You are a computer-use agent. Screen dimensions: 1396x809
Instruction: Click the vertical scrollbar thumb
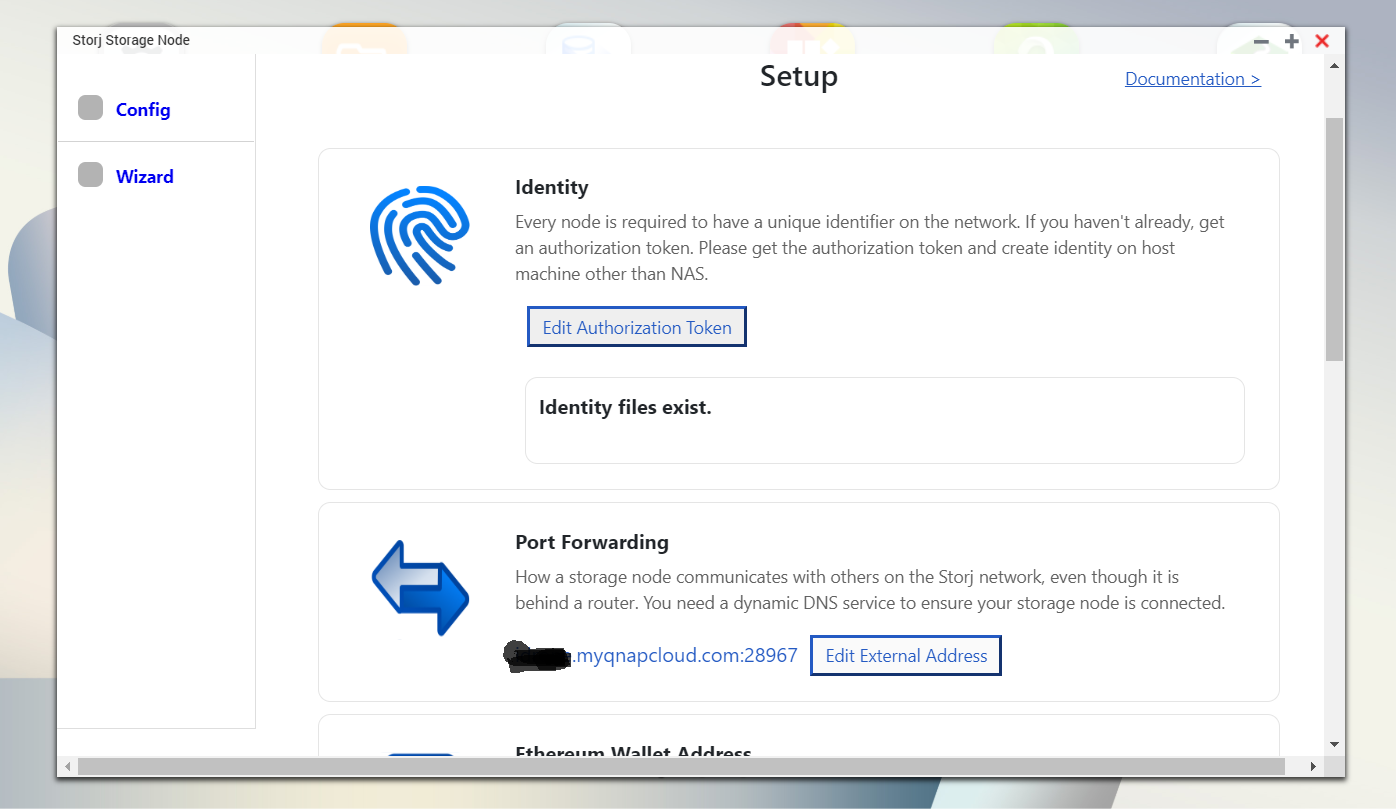tap(1334, 240)
